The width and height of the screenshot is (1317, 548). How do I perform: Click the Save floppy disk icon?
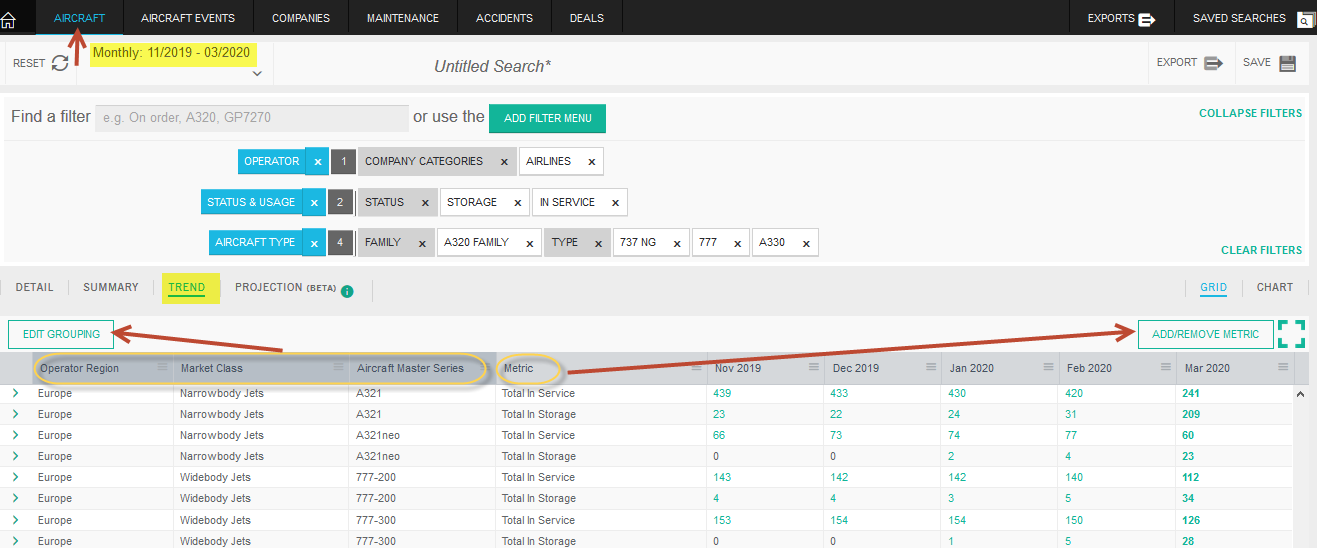(x=1288, y=63)
